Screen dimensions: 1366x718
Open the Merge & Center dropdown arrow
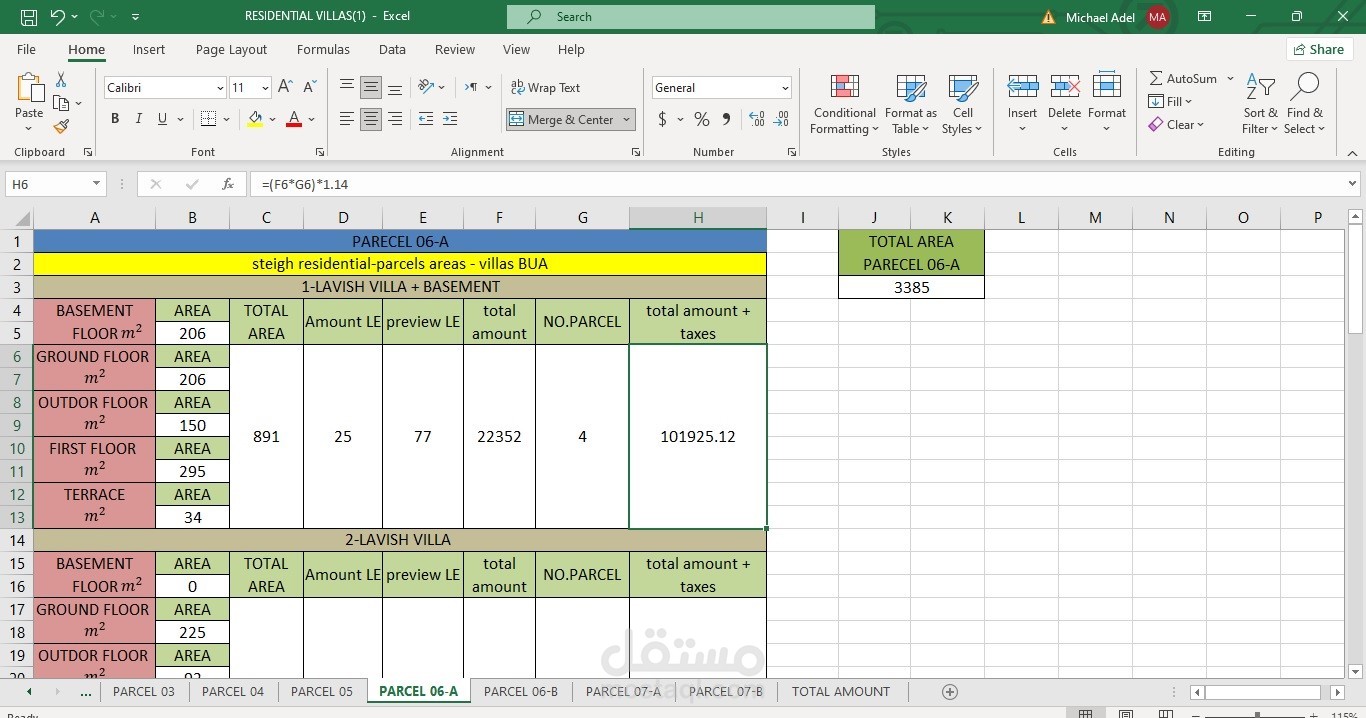627,119
